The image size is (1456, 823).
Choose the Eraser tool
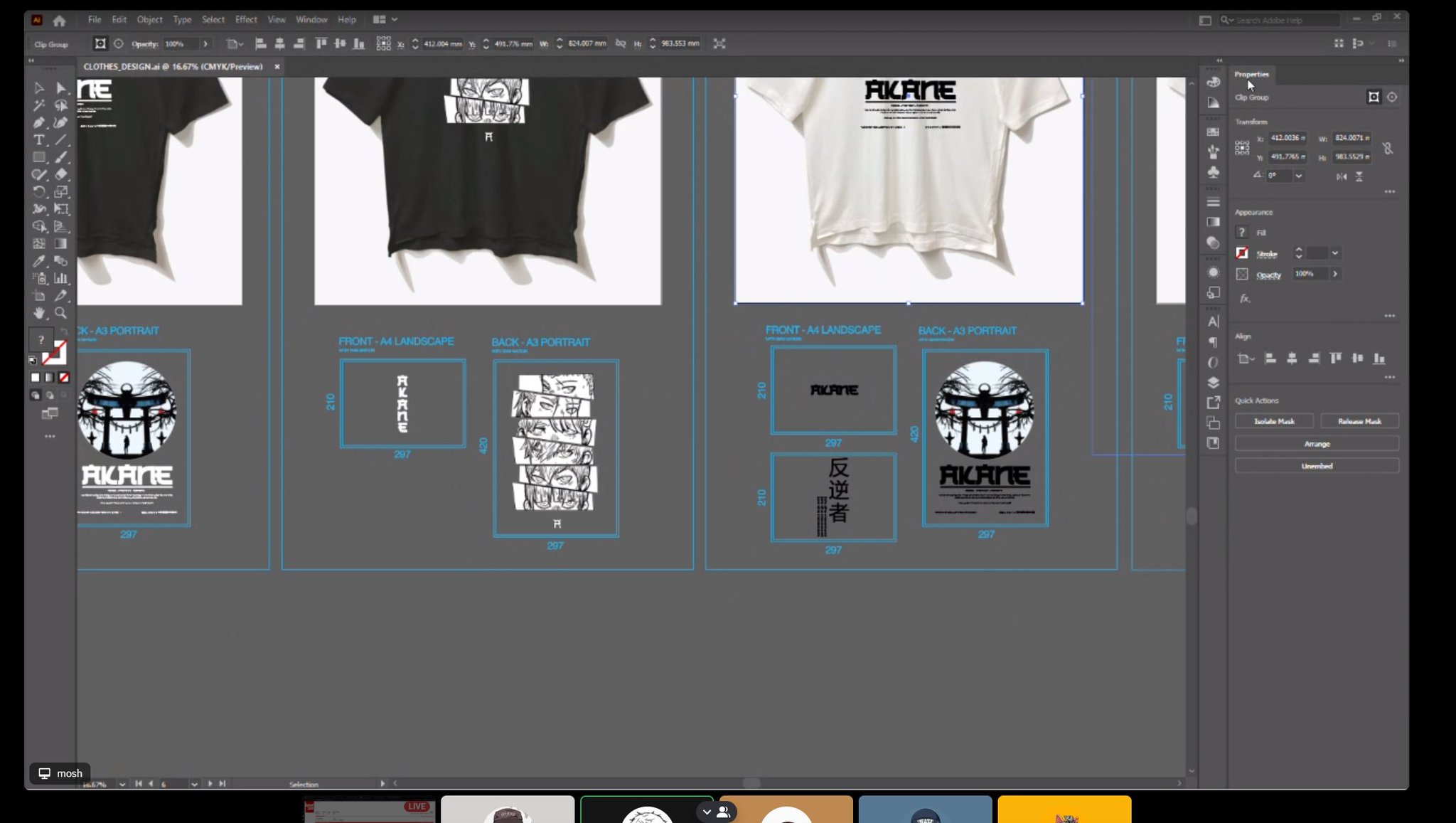click(x=61, y=174)
